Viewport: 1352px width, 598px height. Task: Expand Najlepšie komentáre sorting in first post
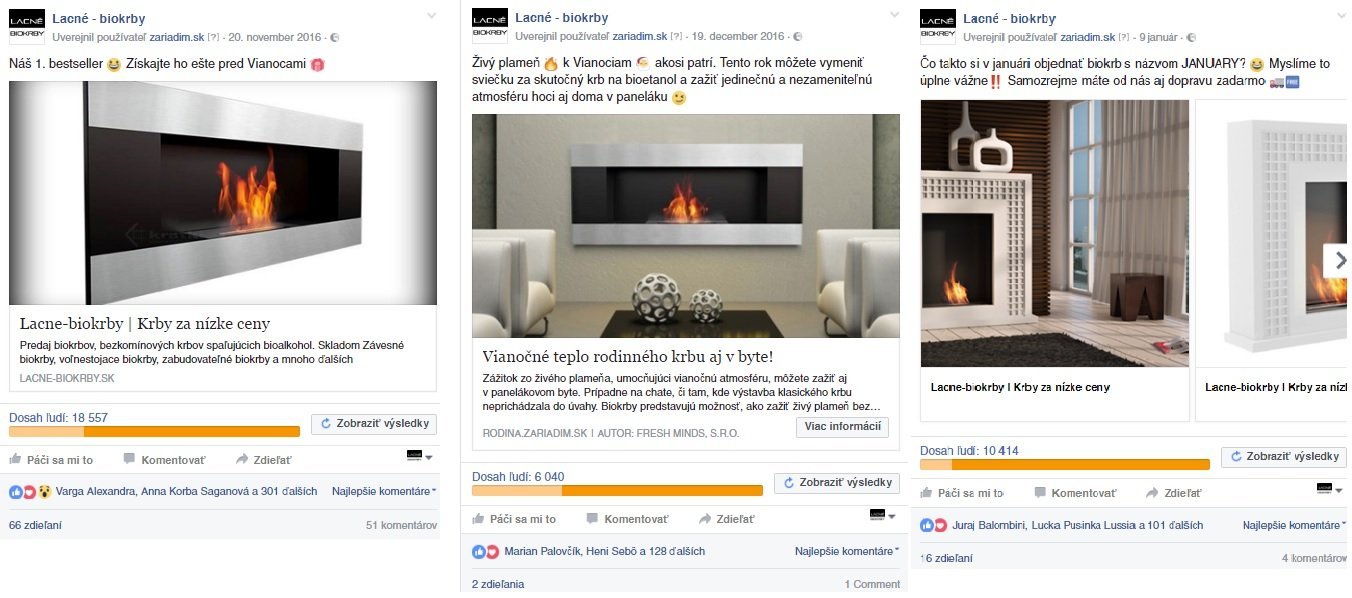point(384,491)
